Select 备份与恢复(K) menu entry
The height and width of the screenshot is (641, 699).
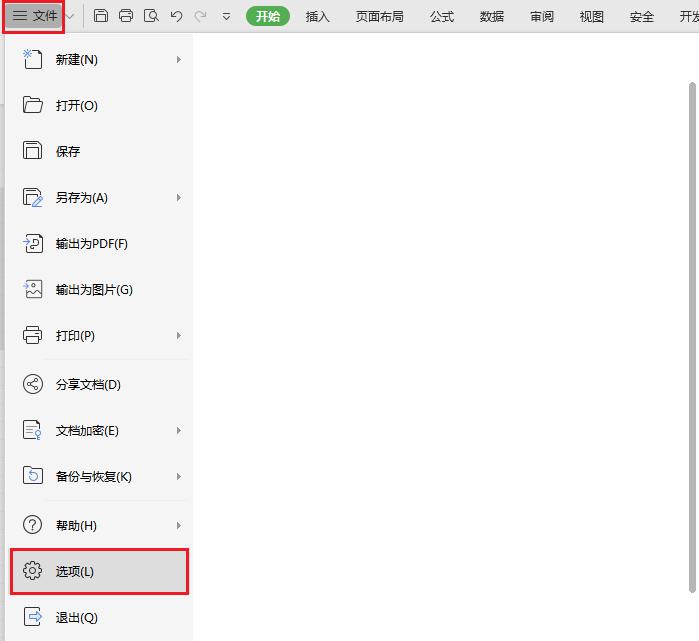[x=99, y=476]
